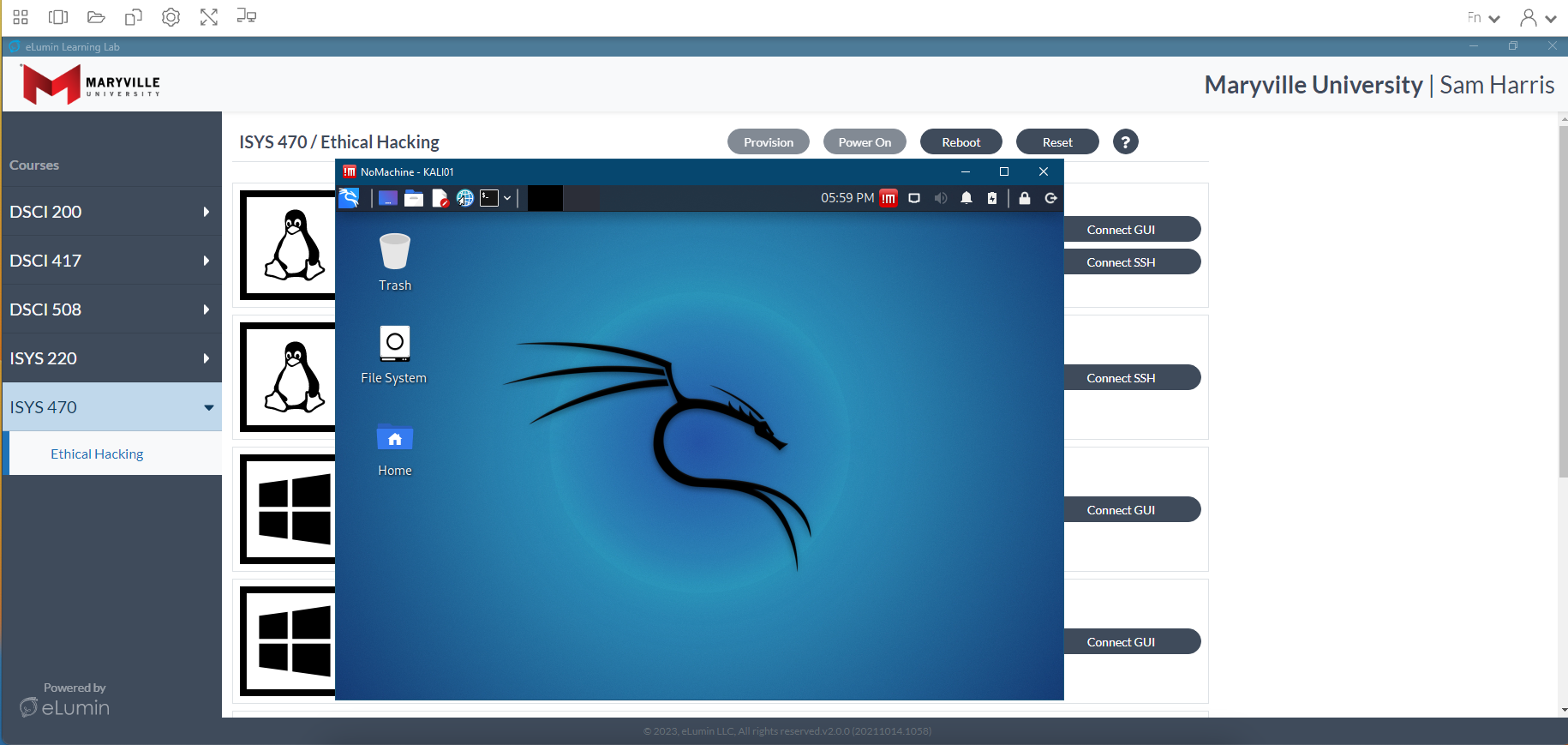Image resolution: width=1568 pixels, height=745 pixels.
Task: Select the Trash desktop icon
Action: tap(395, 262)
